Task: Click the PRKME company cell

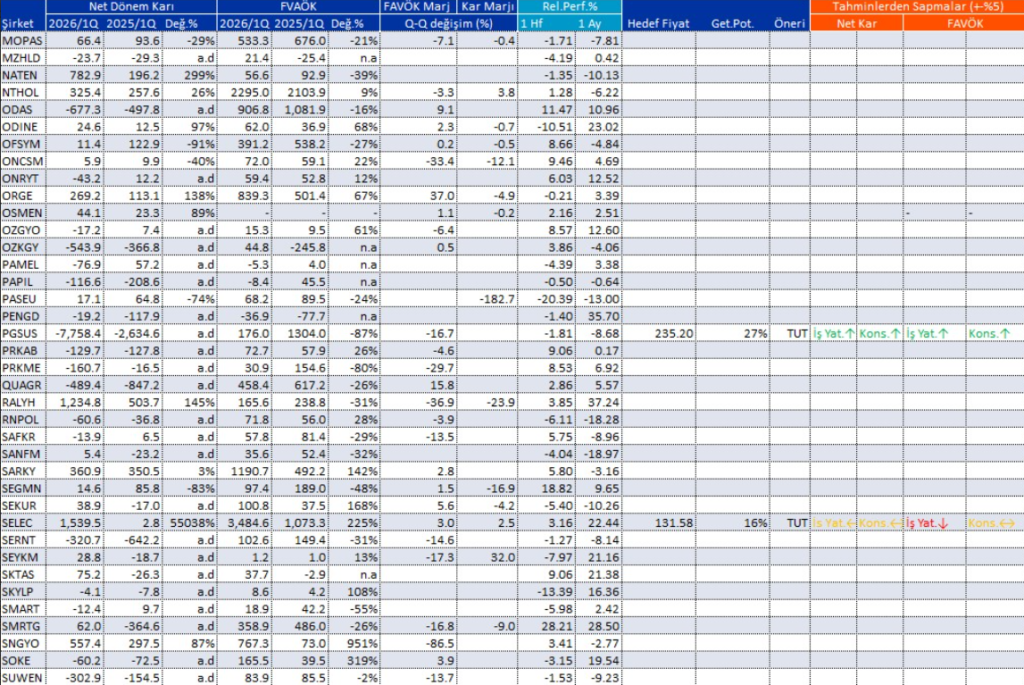Action: point(22,368)
